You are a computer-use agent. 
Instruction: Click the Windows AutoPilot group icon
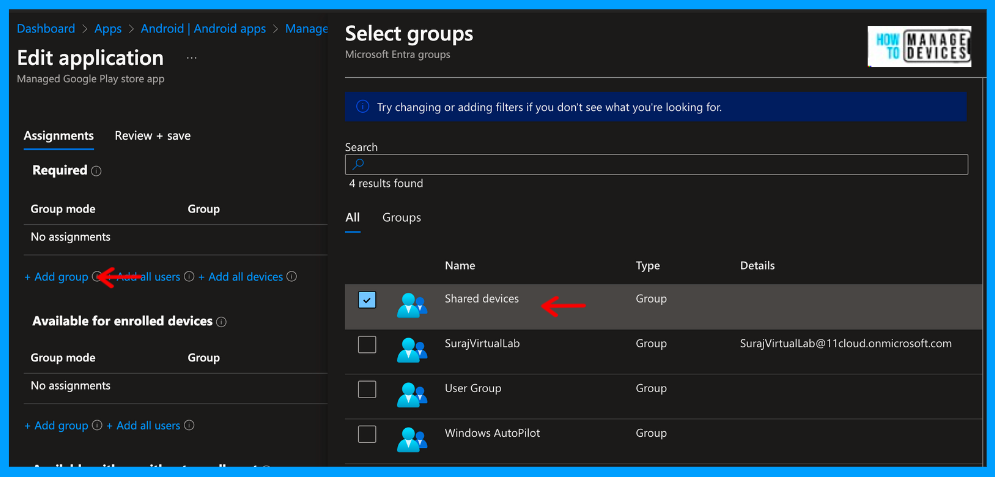[412, 440]
